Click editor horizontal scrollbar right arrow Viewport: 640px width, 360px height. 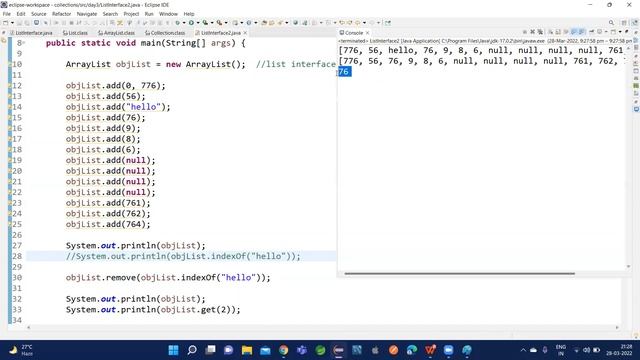[617, 327]
